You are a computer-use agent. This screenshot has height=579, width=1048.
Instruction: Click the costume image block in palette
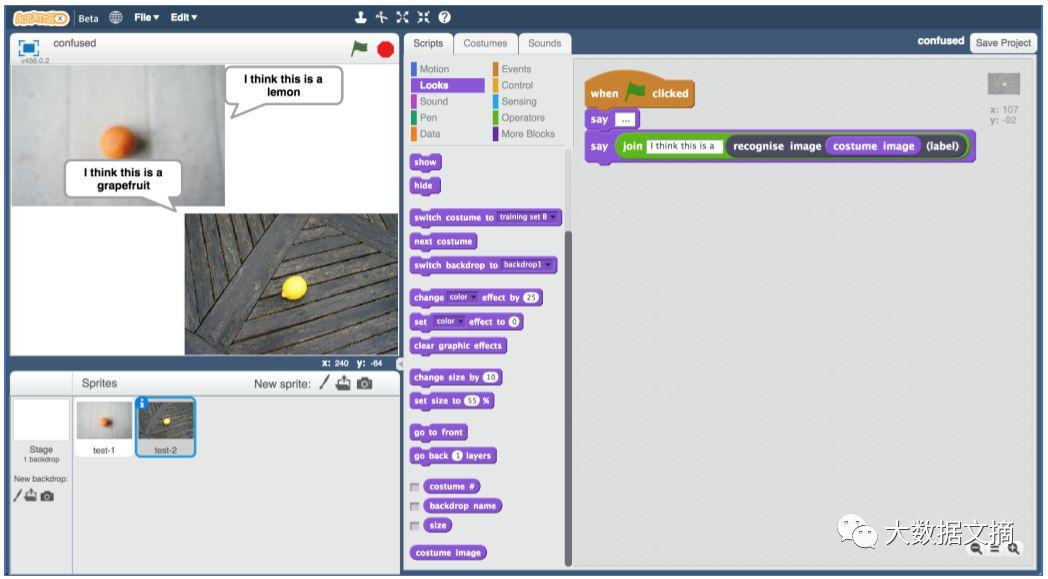point(448,553)
